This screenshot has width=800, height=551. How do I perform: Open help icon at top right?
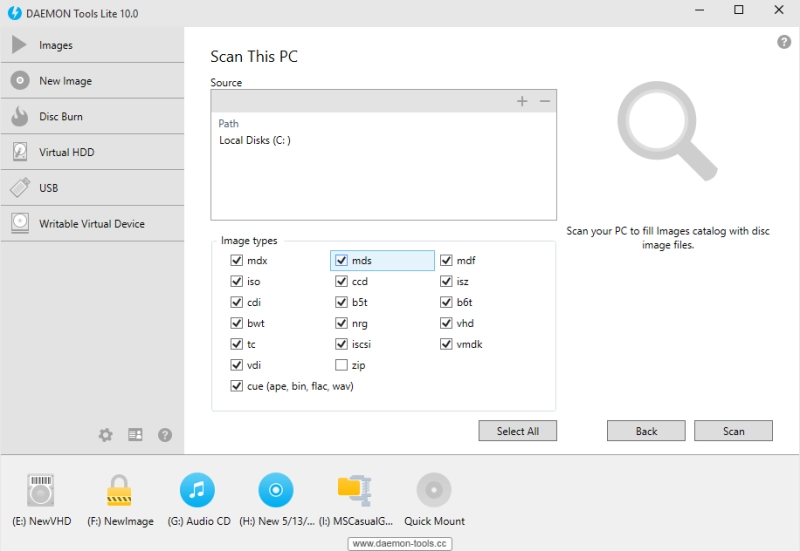(784, 42)
